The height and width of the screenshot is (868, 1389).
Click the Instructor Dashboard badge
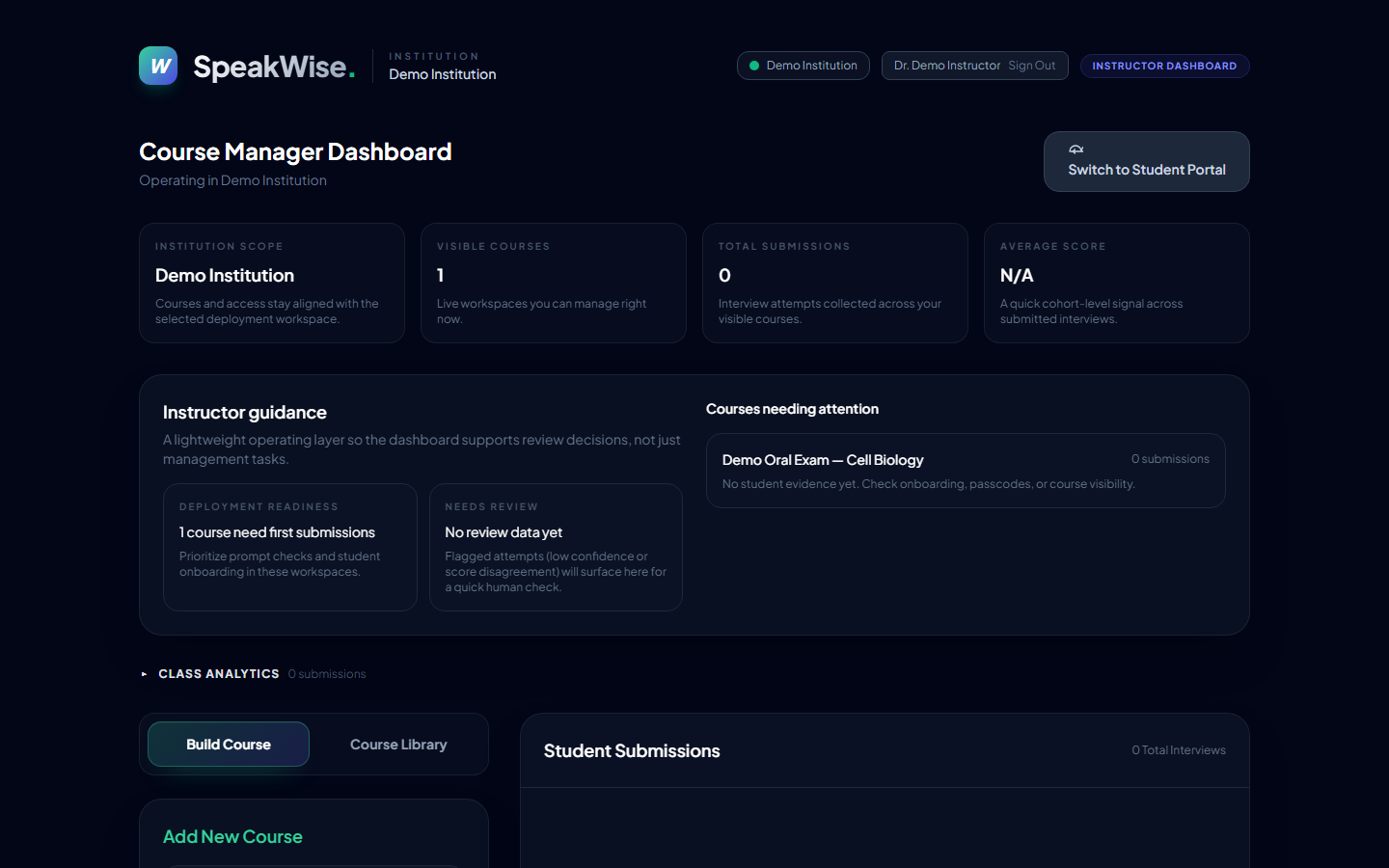pos(1164,66)
